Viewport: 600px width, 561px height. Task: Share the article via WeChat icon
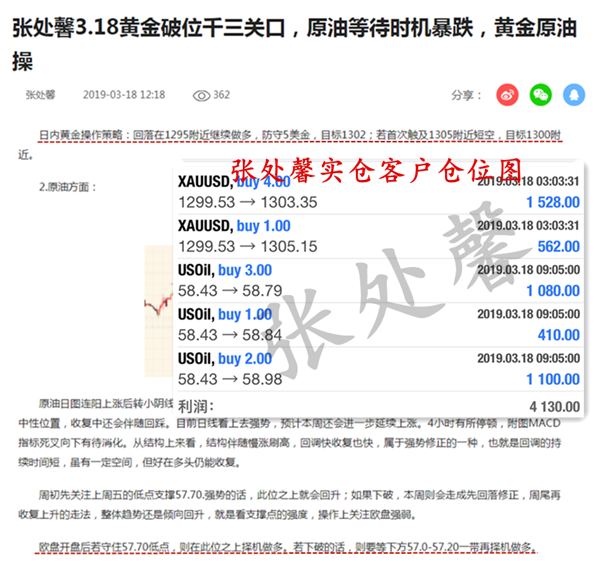[x=540, y=95]
